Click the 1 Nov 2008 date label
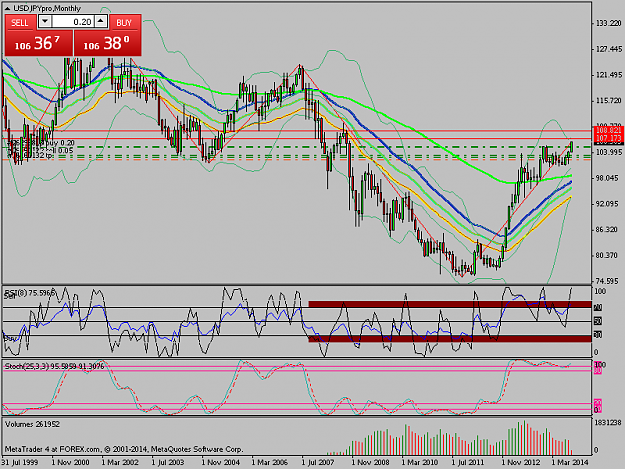Image resolution: width=625 pixels, height=469 pixels. (370, 462)
